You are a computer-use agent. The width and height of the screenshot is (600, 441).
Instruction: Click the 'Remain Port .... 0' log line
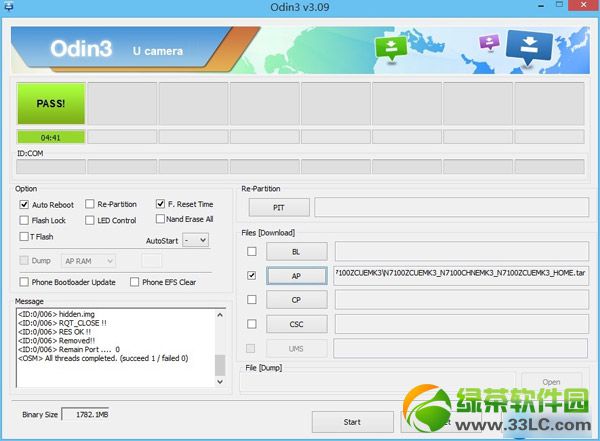tap(69, 349)
